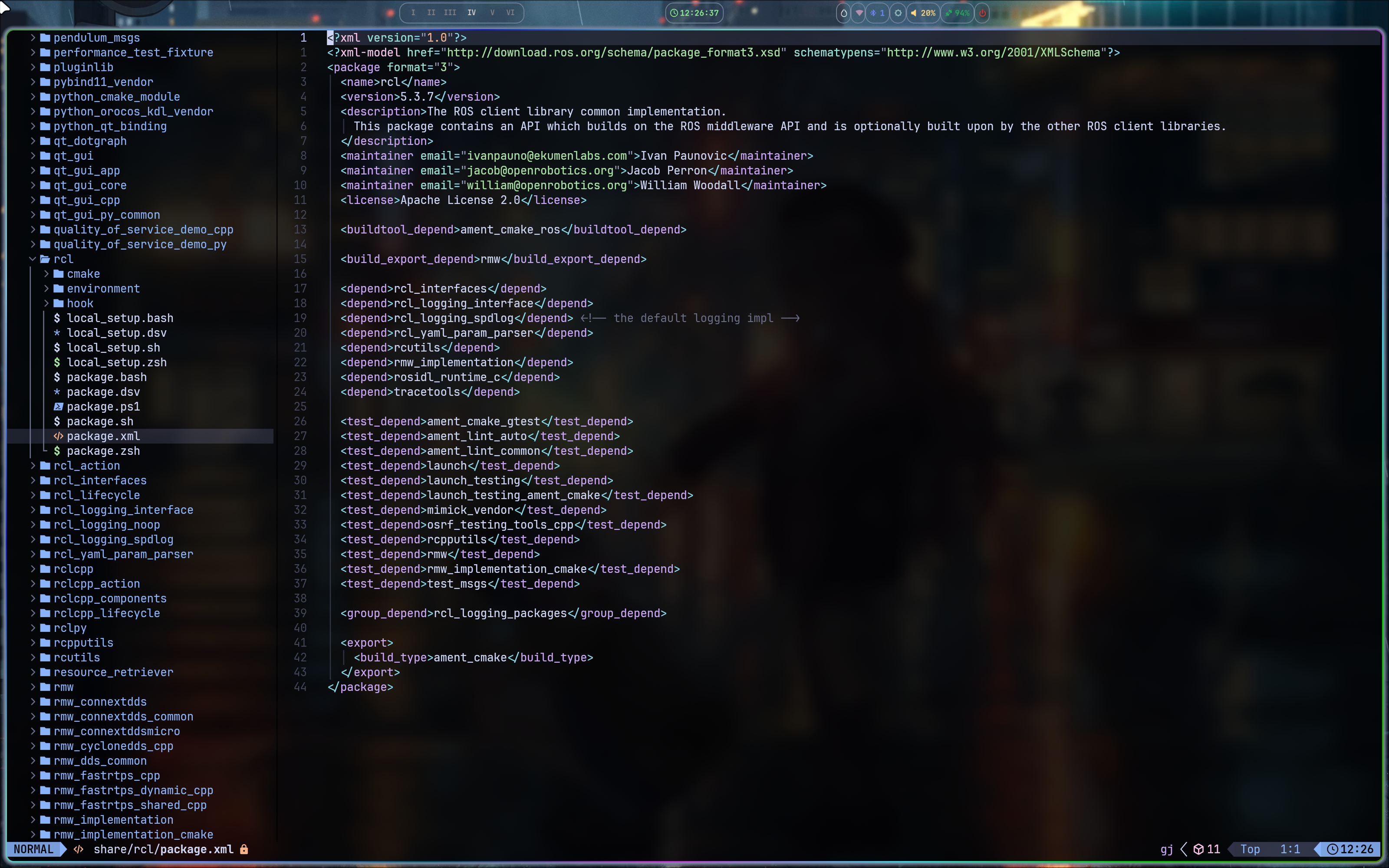
Task: Open the 12:26:37 clock widget
Action: [694, 13]
